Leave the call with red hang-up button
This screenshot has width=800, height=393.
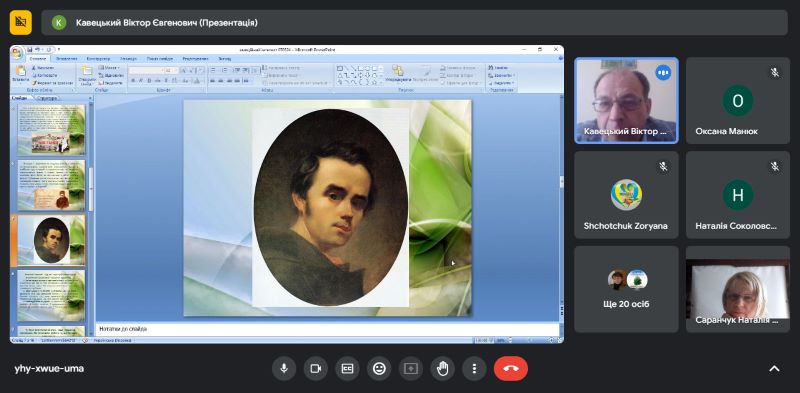click(511, 369)
